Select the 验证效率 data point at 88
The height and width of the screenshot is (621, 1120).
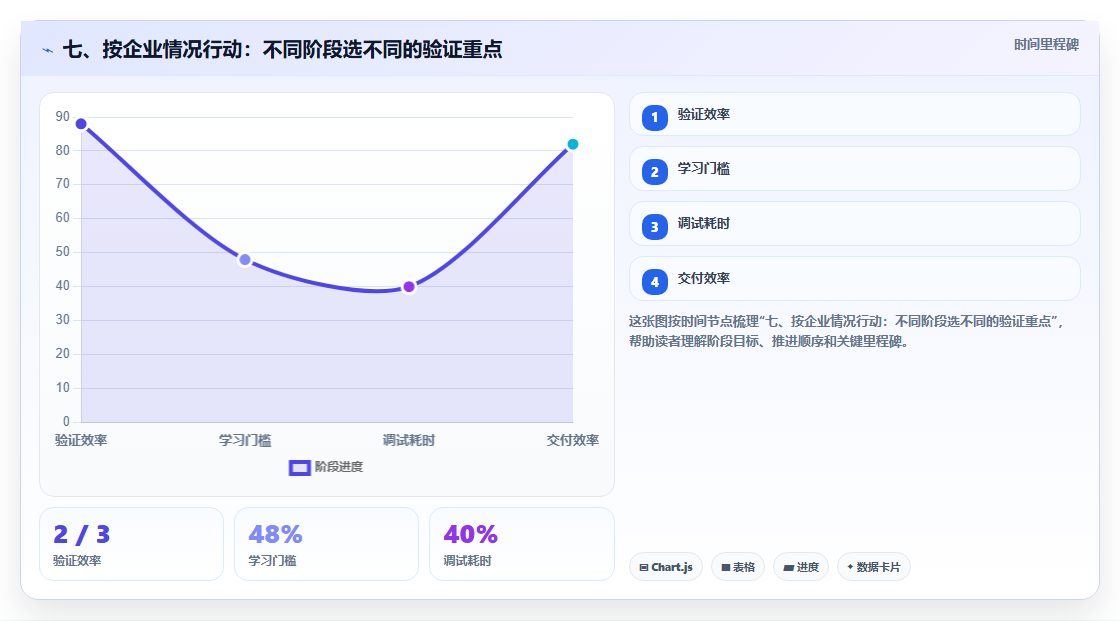(x=81, y=124)
